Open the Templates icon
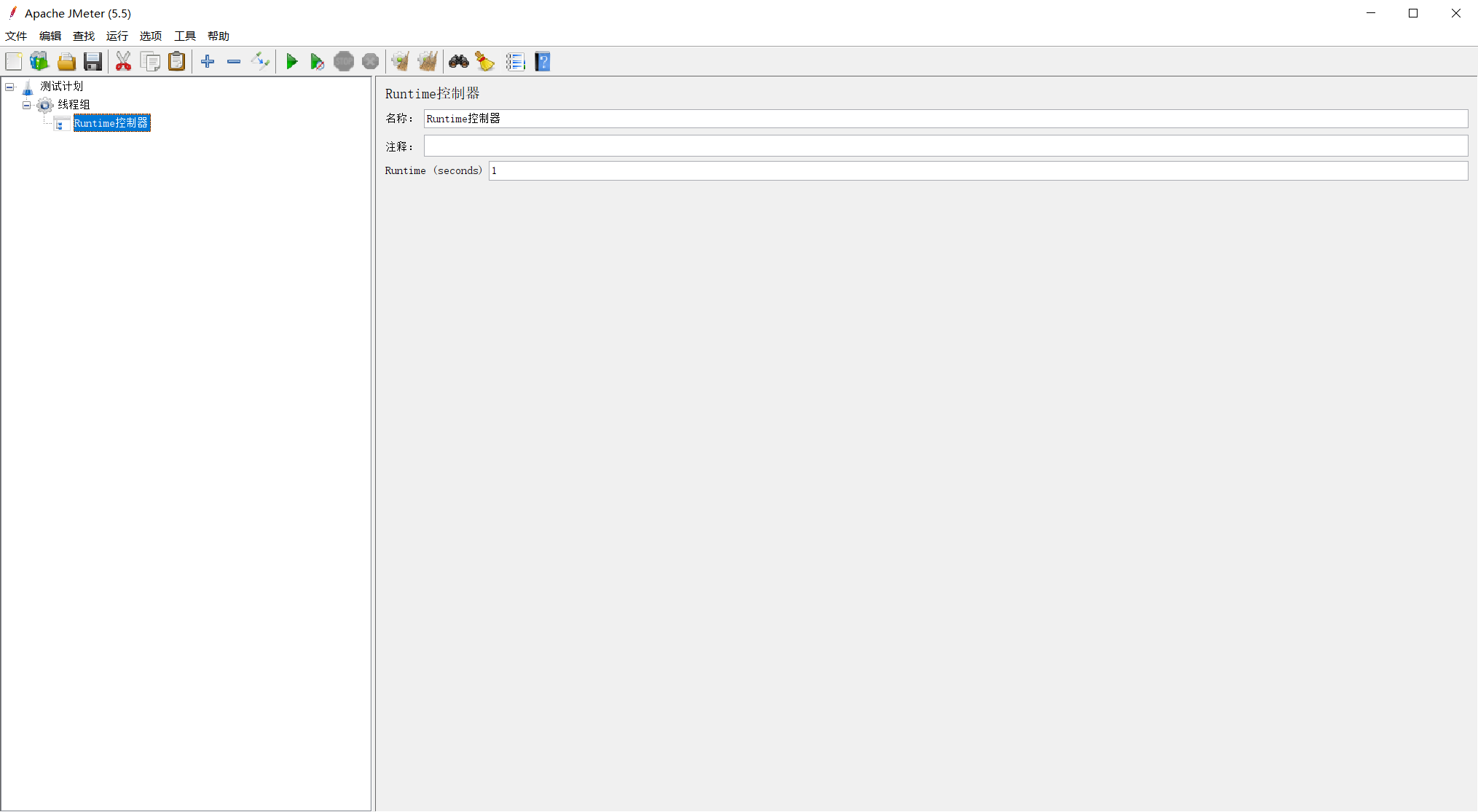 point(39,62)
